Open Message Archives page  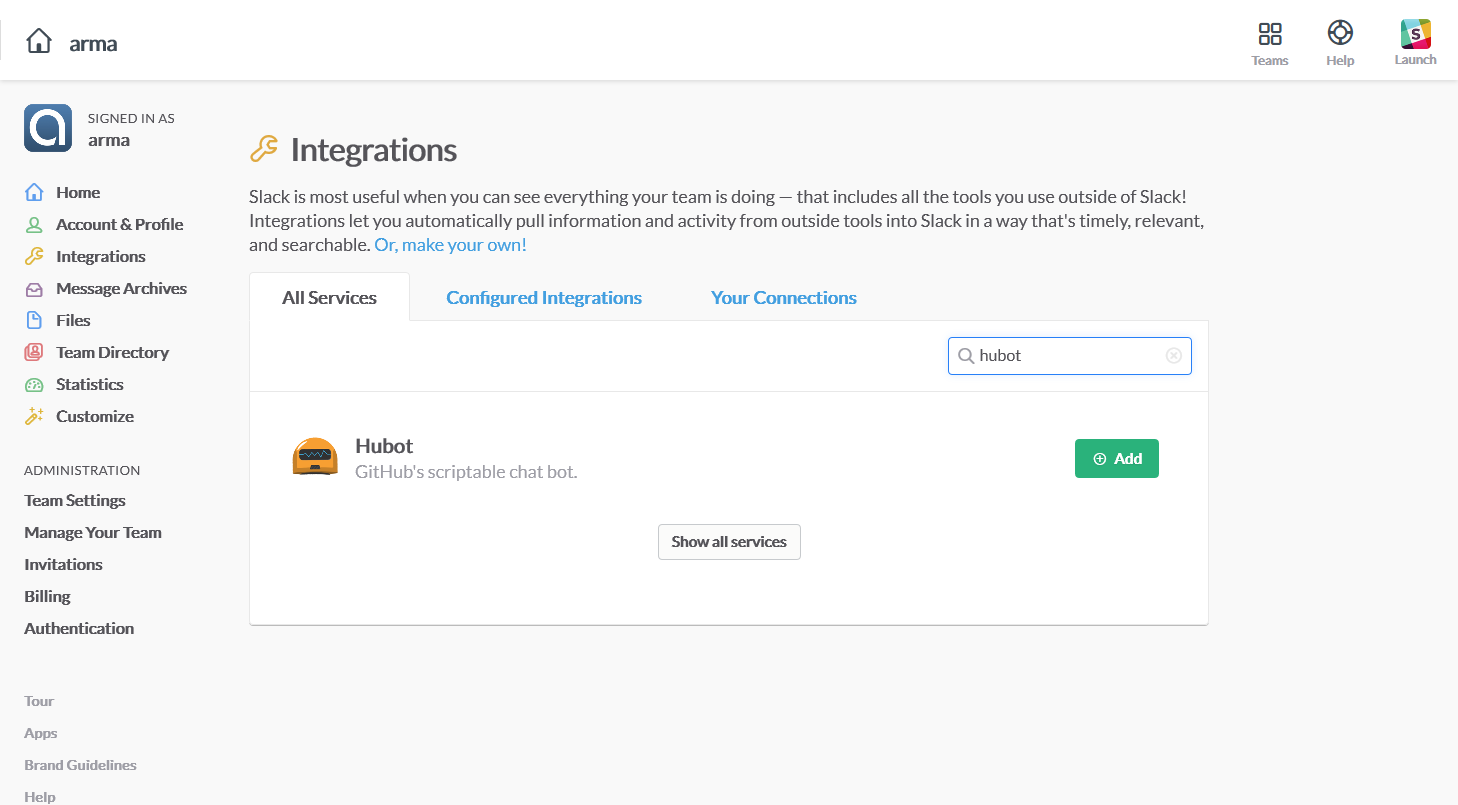point(122,288)
